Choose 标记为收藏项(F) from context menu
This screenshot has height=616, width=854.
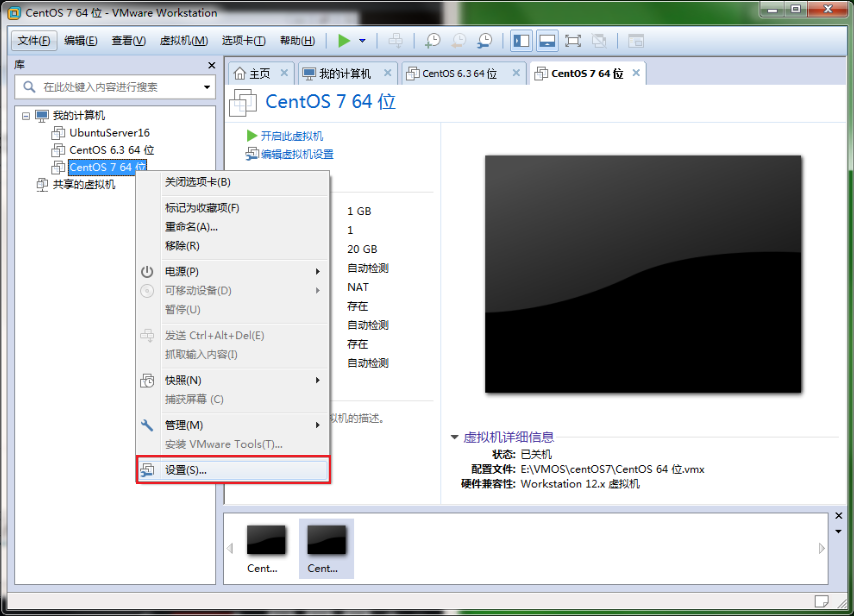[x=233, y=208]
